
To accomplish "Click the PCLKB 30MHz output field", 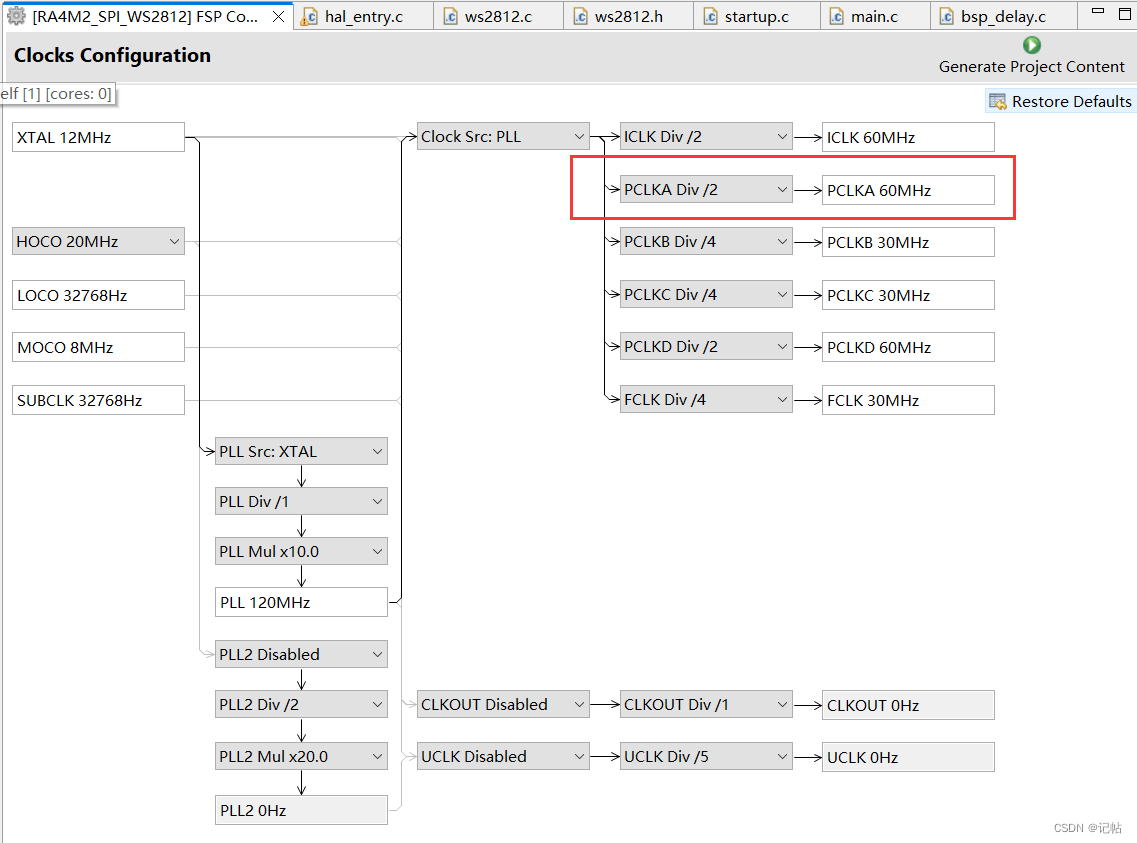I will pyautogui.click(x=908, y=242).
